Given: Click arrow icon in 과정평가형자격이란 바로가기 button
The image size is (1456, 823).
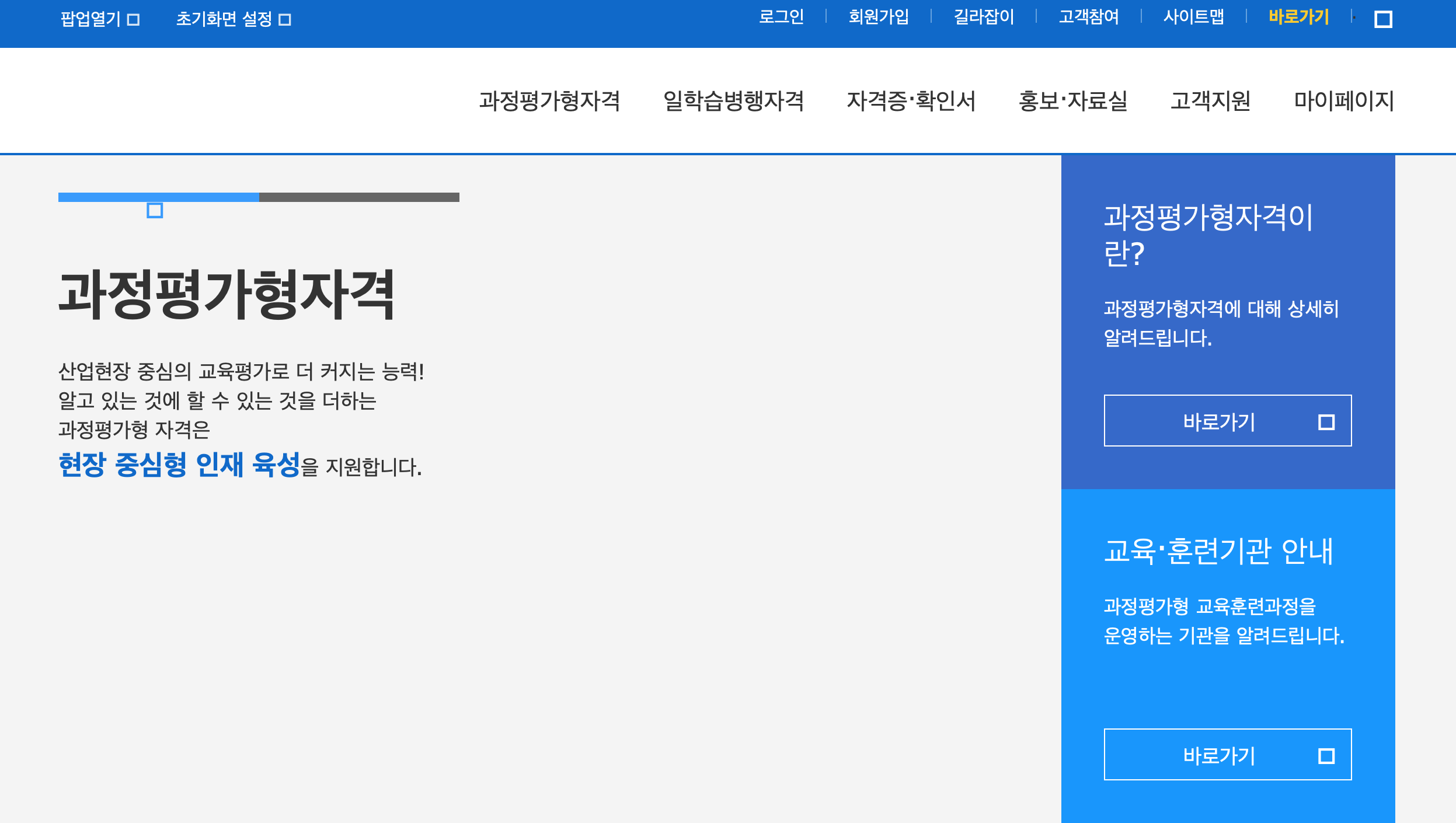Looking at the screenshot, I should click(x=1326, y=422).
